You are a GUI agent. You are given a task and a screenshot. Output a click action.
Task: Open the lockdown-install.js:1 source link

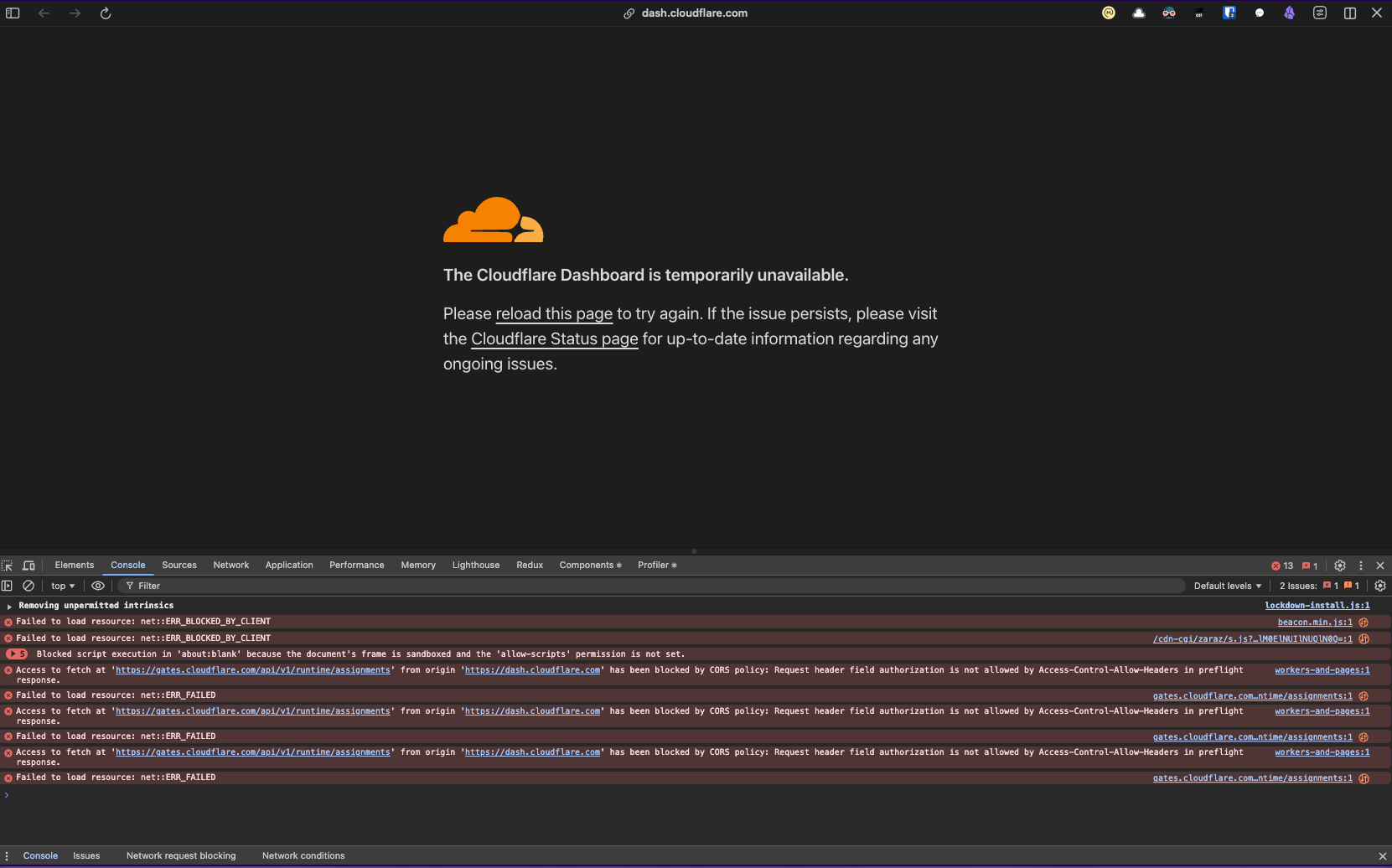(1317, 606)
